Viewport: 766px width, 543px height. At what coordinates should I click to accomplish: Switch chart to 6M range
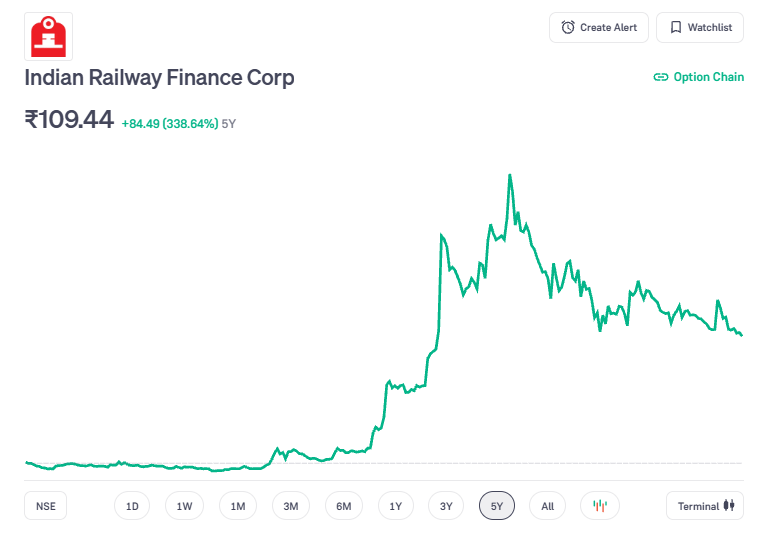pyautogui.click(x=343, y=506)
